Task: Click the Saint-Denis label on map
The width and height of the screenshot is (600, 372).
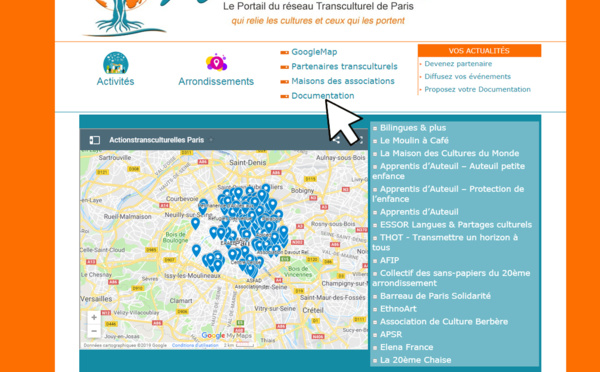Action: point(248,163)
